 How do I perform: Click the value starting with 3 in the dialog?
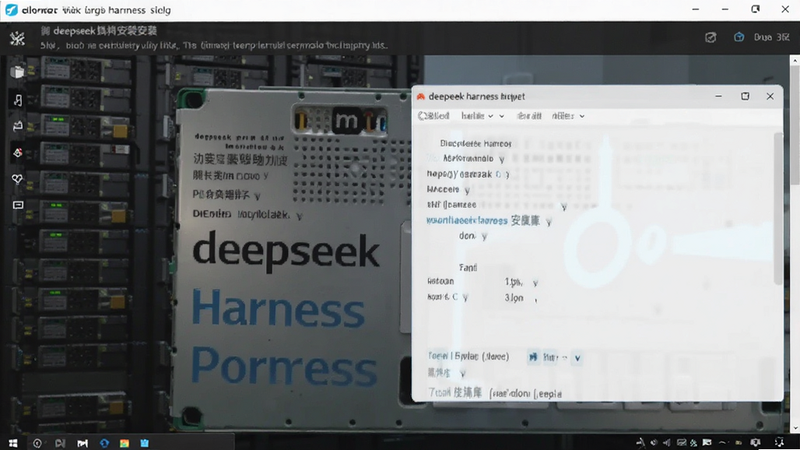(x=514, y=297)
